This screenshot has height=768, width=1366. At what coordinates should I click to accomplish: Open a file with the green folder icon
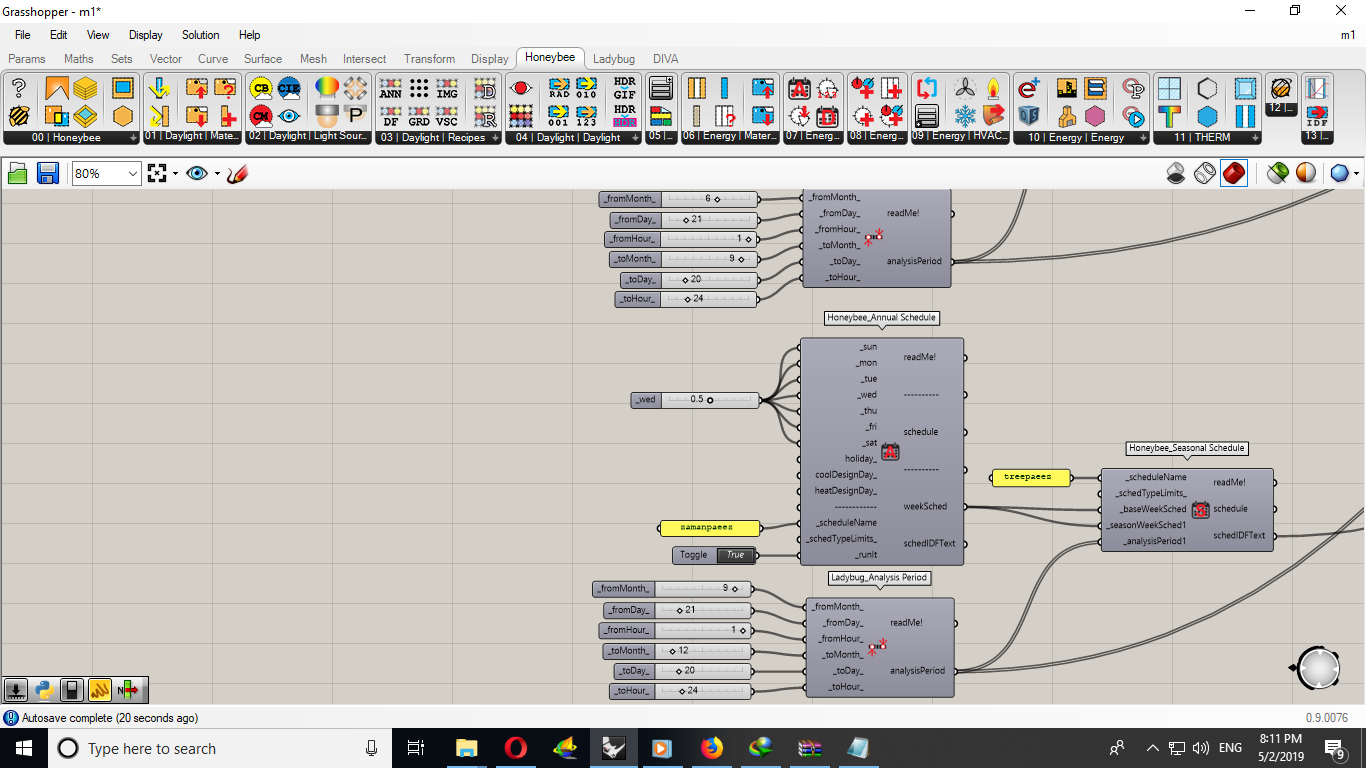coord(18,173)
